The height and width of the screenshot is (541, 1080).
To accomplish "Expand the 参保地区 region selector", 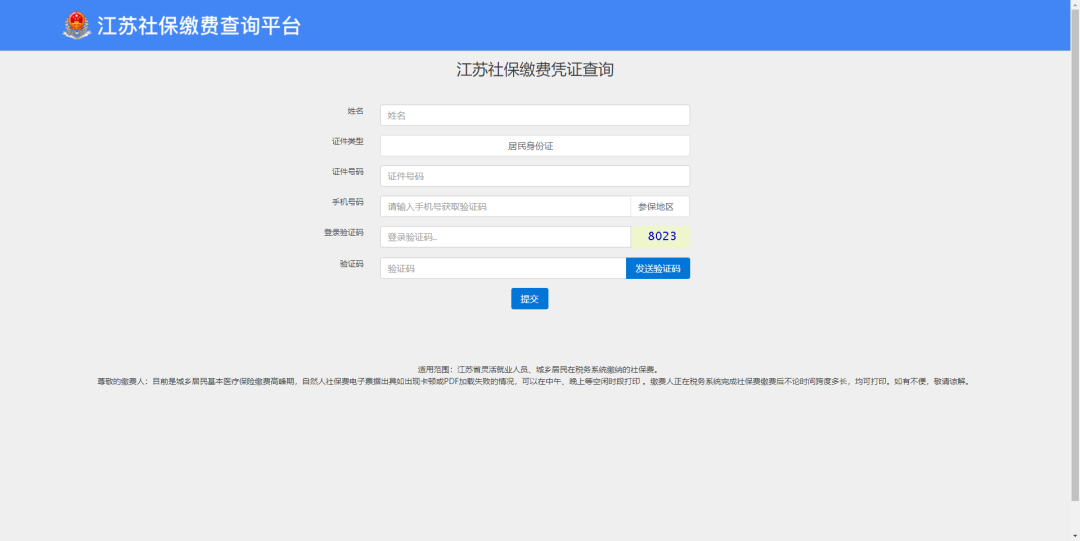I will coord(660,207).
